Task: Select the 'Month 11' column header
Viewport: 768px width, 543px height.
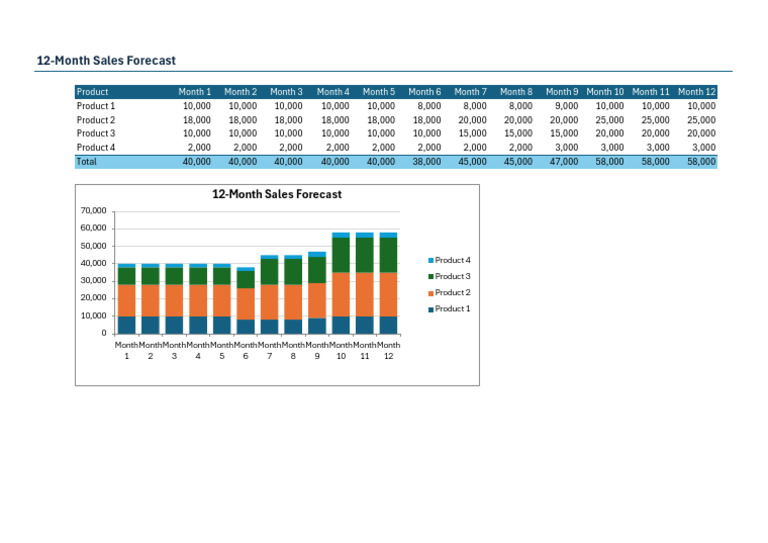Action: (x=650, y=92)
